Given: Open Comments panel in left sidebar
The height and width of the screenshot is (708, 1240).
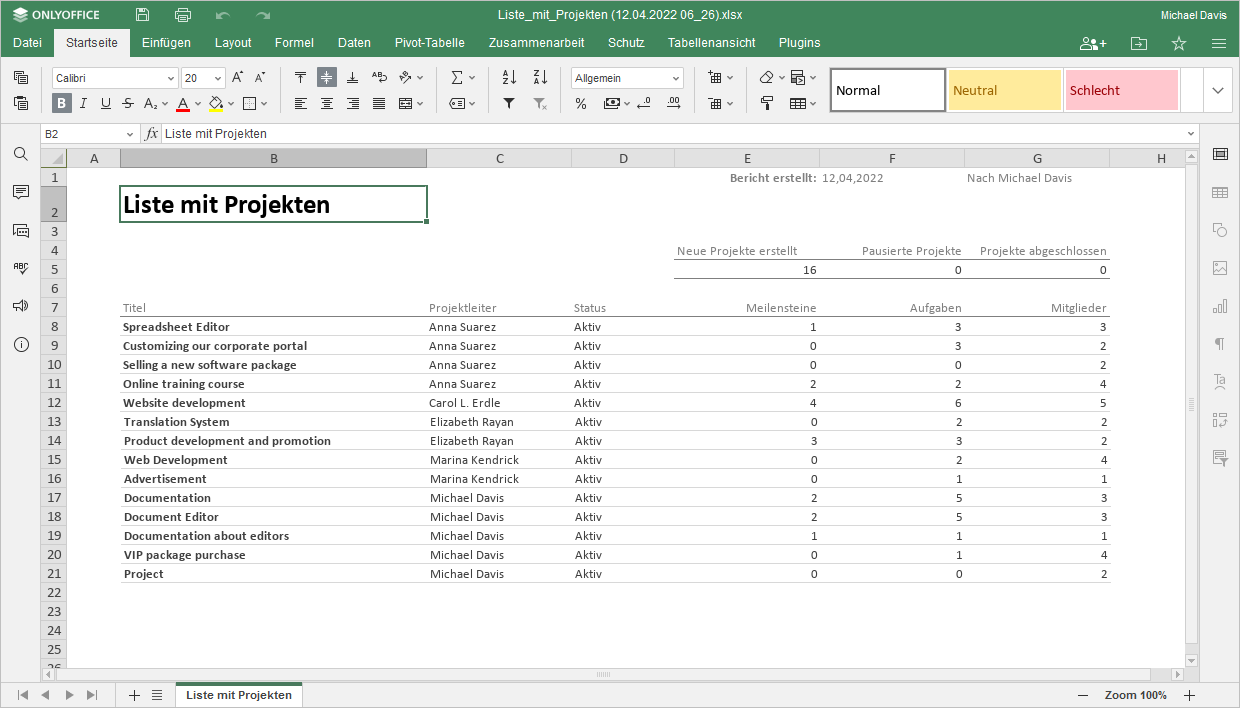Looking at the screenshot, I should coord(21,192).
